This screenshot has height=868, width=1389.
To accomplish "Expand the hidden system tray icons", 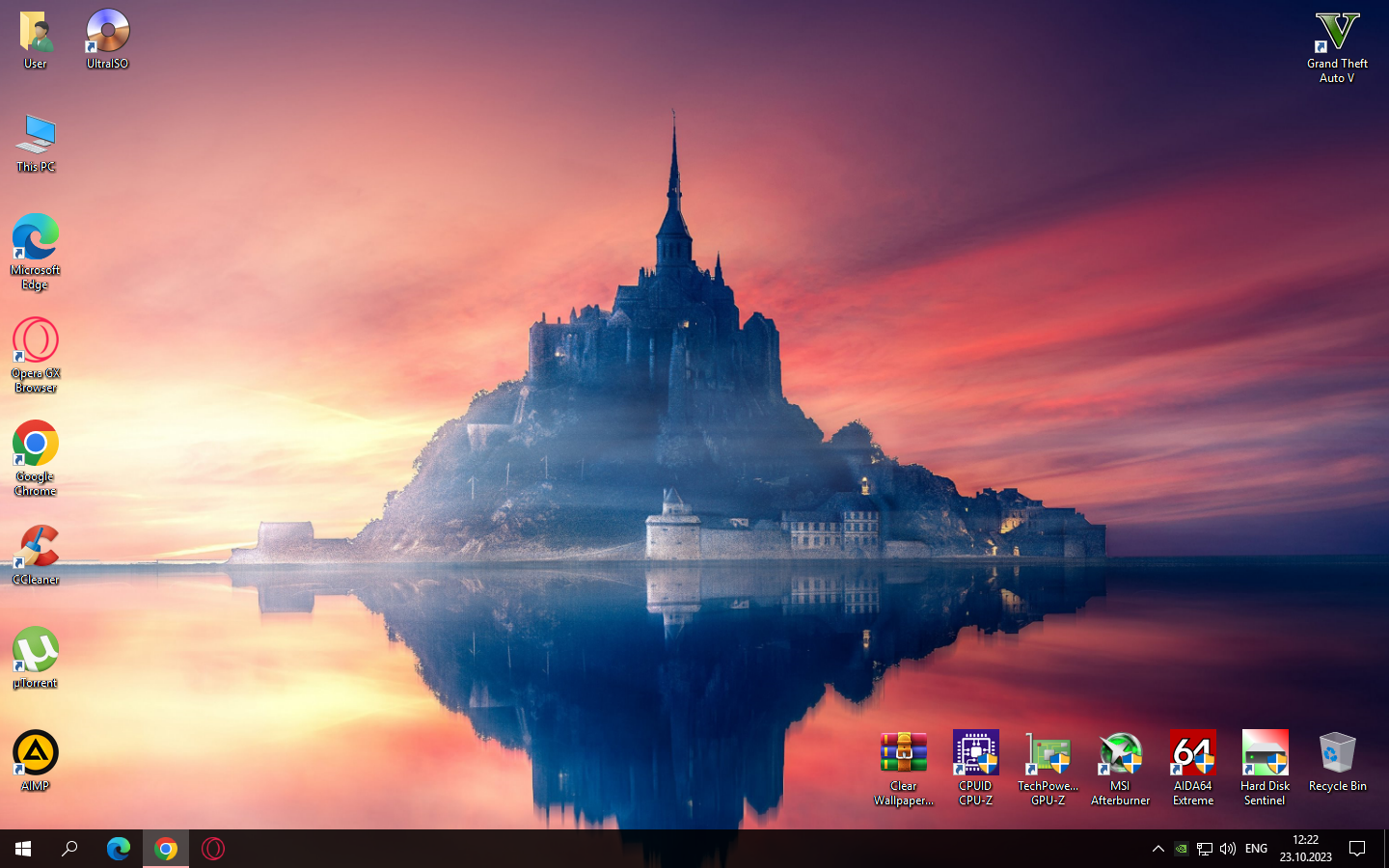I will point(1157,849).
